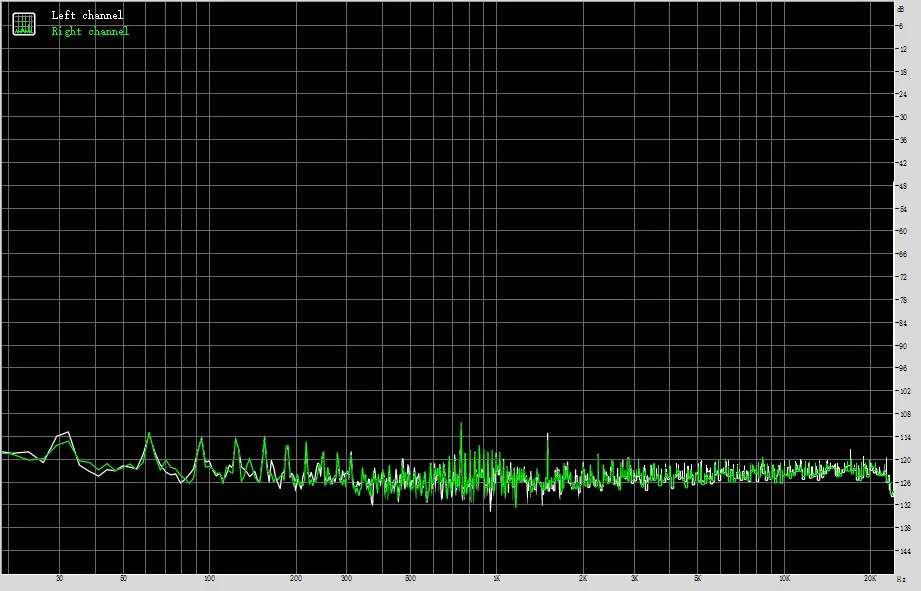Image resolution: width=921 pixels, height=591 pixels.
Task: Click the "-144" dB axis label
Action: 903,552
